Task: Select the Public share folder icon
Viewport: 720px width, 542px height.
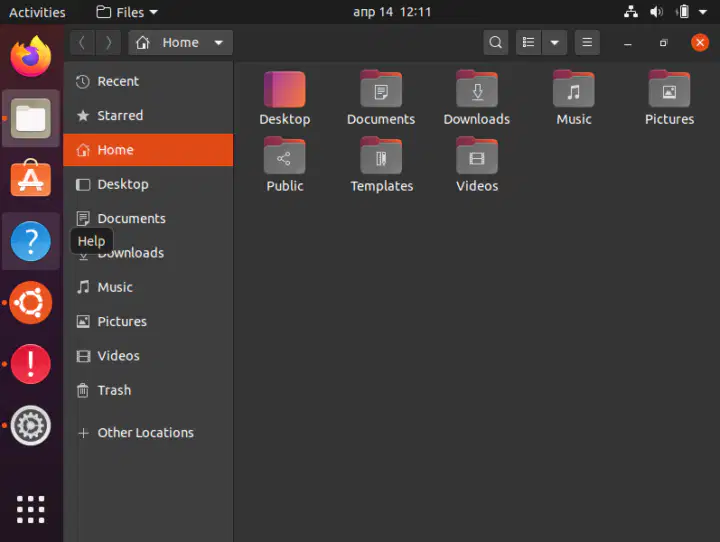Action: point(284,155)
